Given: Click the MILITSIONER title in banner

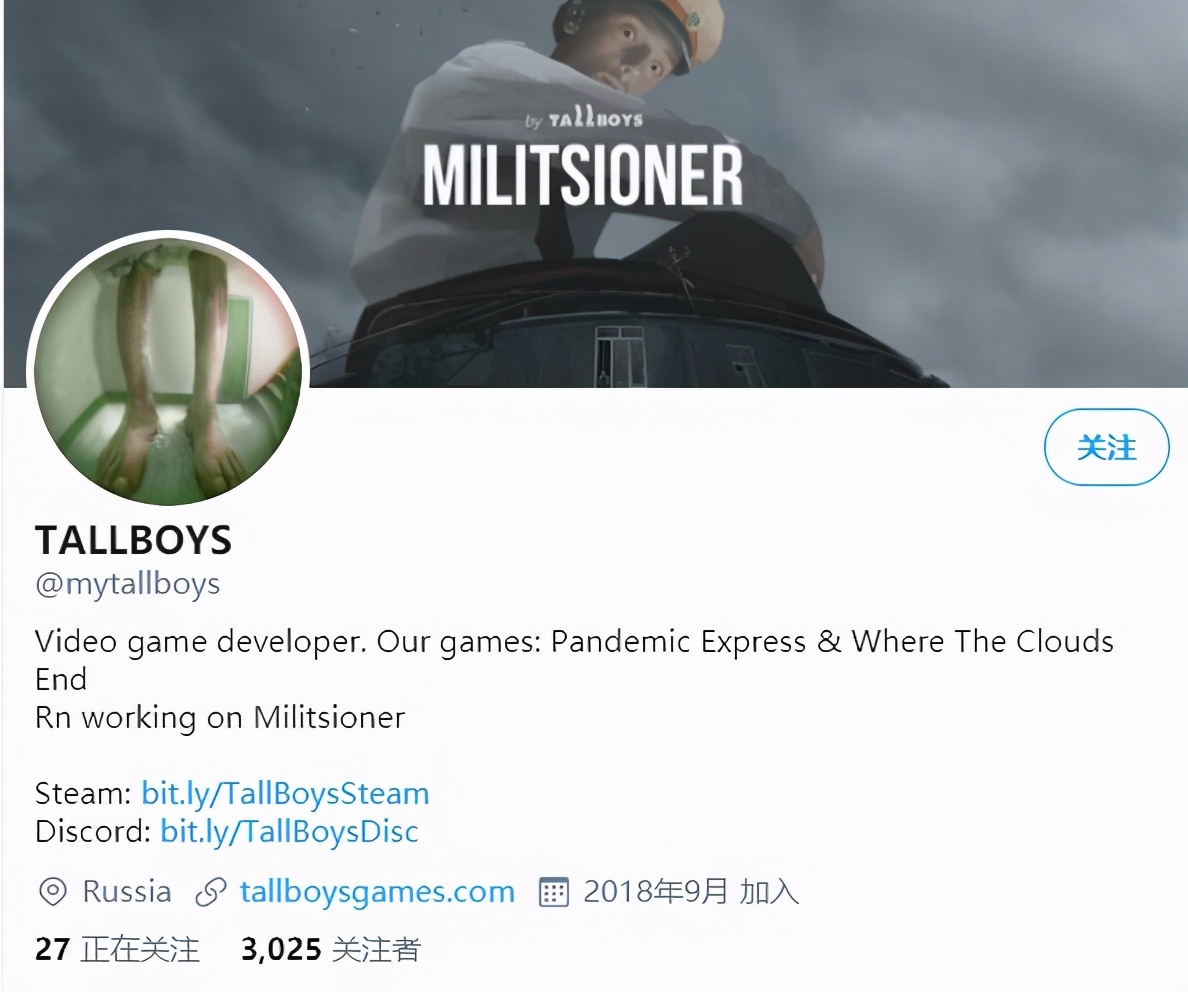Looking at the screenshot, I should [583, 174].
